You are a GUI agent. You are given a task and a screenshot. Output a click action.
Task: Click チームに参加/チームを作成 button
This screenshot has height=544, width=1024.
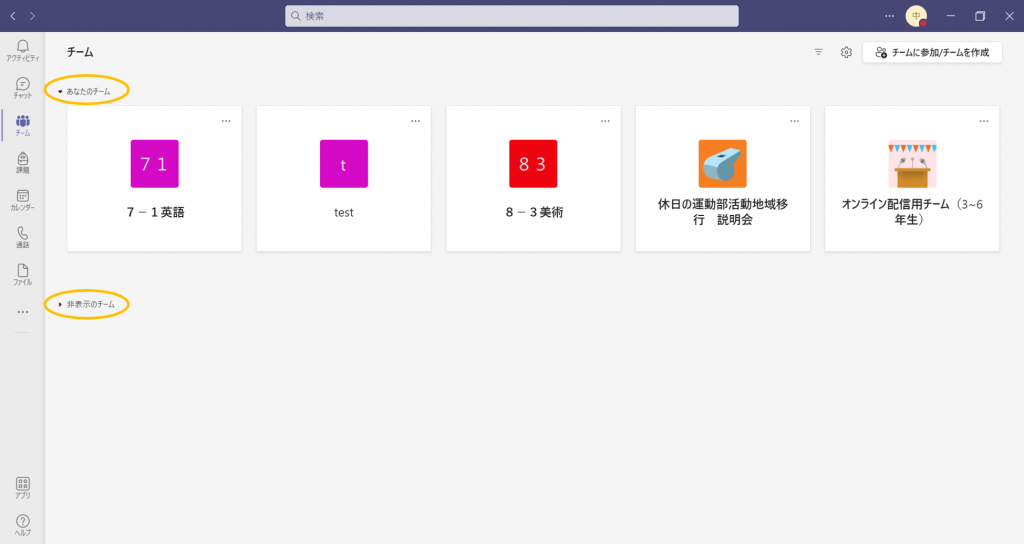tap(932, 52)
